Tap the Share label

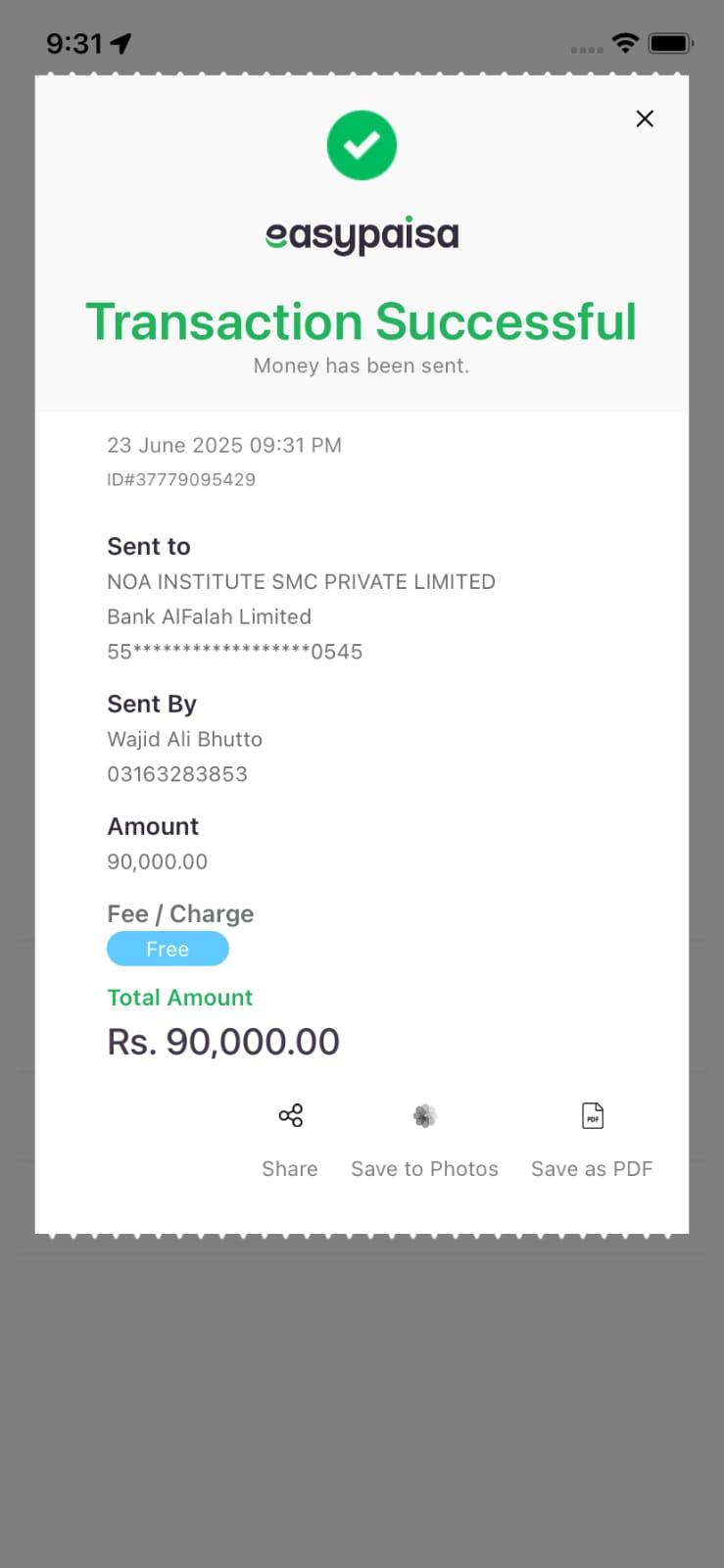pyautogui.click(x=290, y=1168)
